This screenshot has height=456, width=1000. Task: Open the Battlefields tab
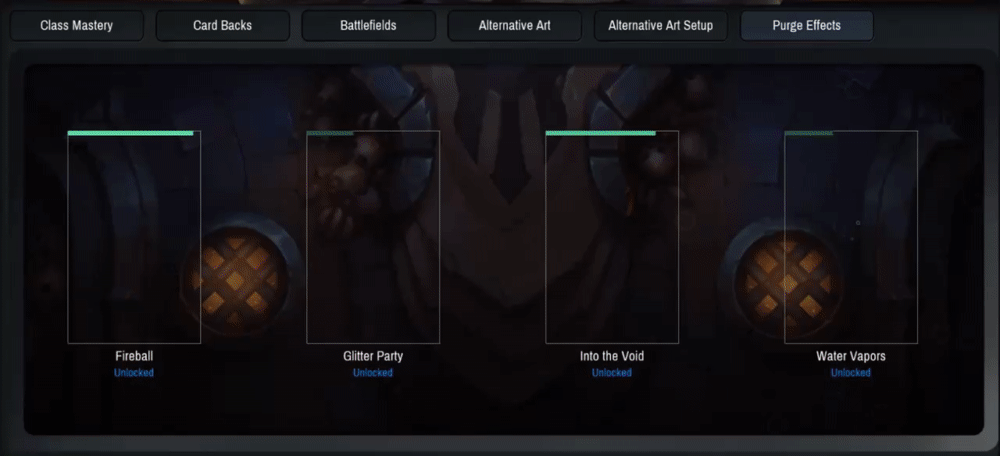pos(369,26)
